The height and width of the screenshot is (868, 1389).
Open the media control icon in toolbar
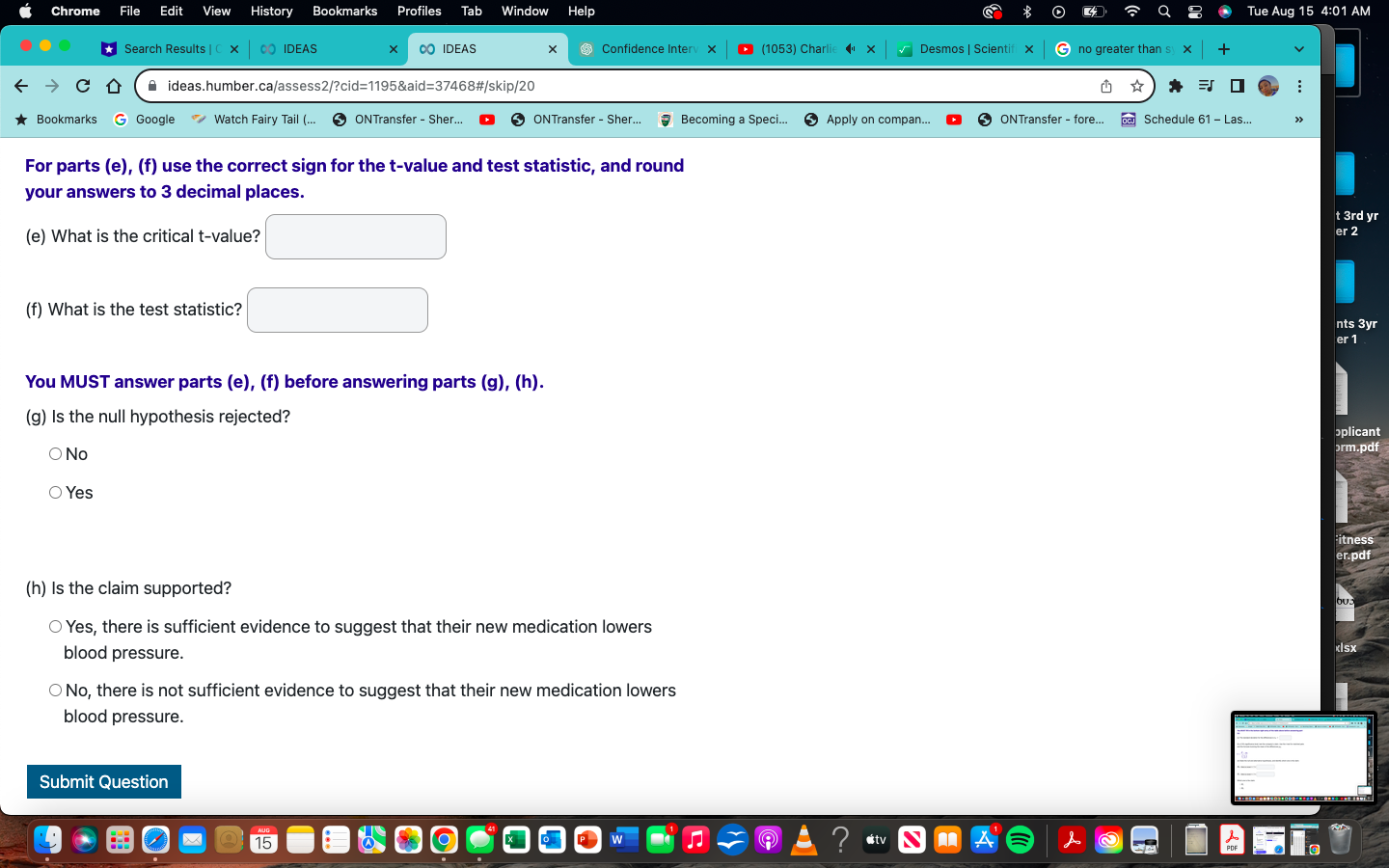(x=1206, y=86)
